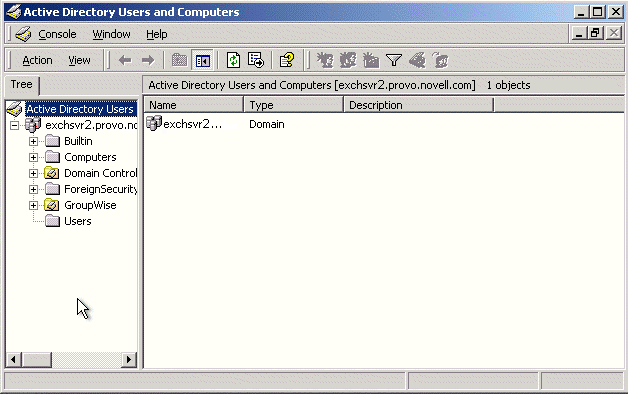The height and width of the screenshot is (394, 628).
Task: Click the Help toolbar icon with question mark
Action: tap(287, 60)
